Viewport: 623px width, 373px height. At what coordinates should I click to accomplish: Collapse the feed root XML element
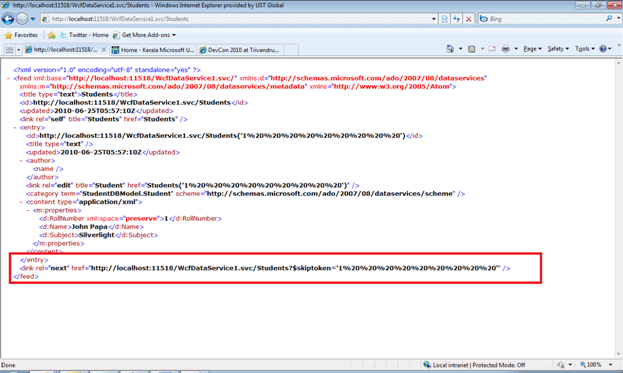(8, 79)
